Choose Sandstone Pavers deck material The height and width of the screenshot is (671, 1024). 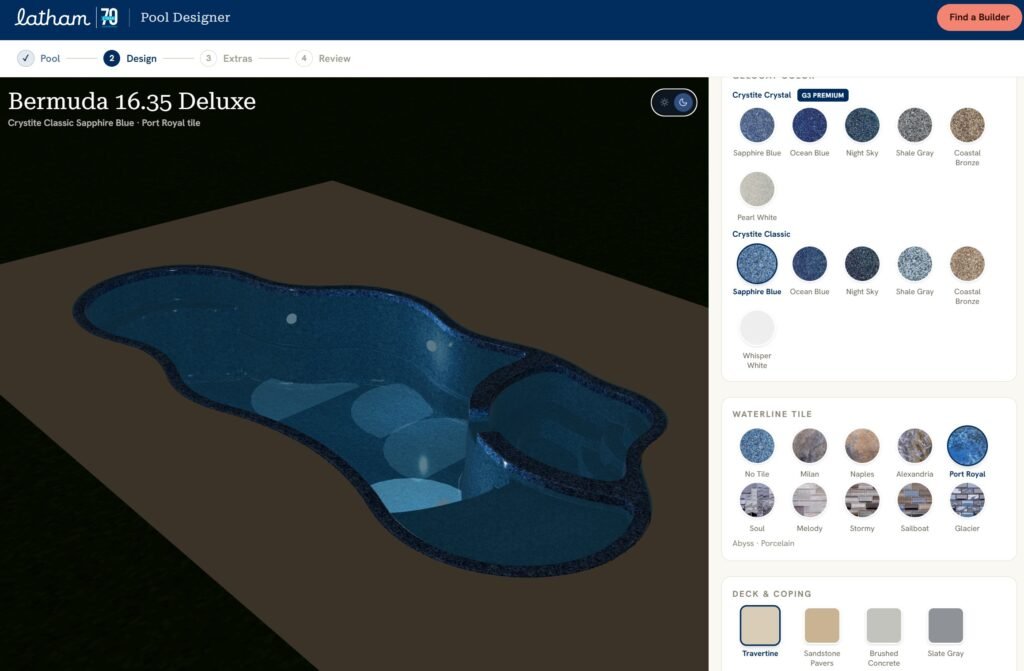[x=822, y=625]
